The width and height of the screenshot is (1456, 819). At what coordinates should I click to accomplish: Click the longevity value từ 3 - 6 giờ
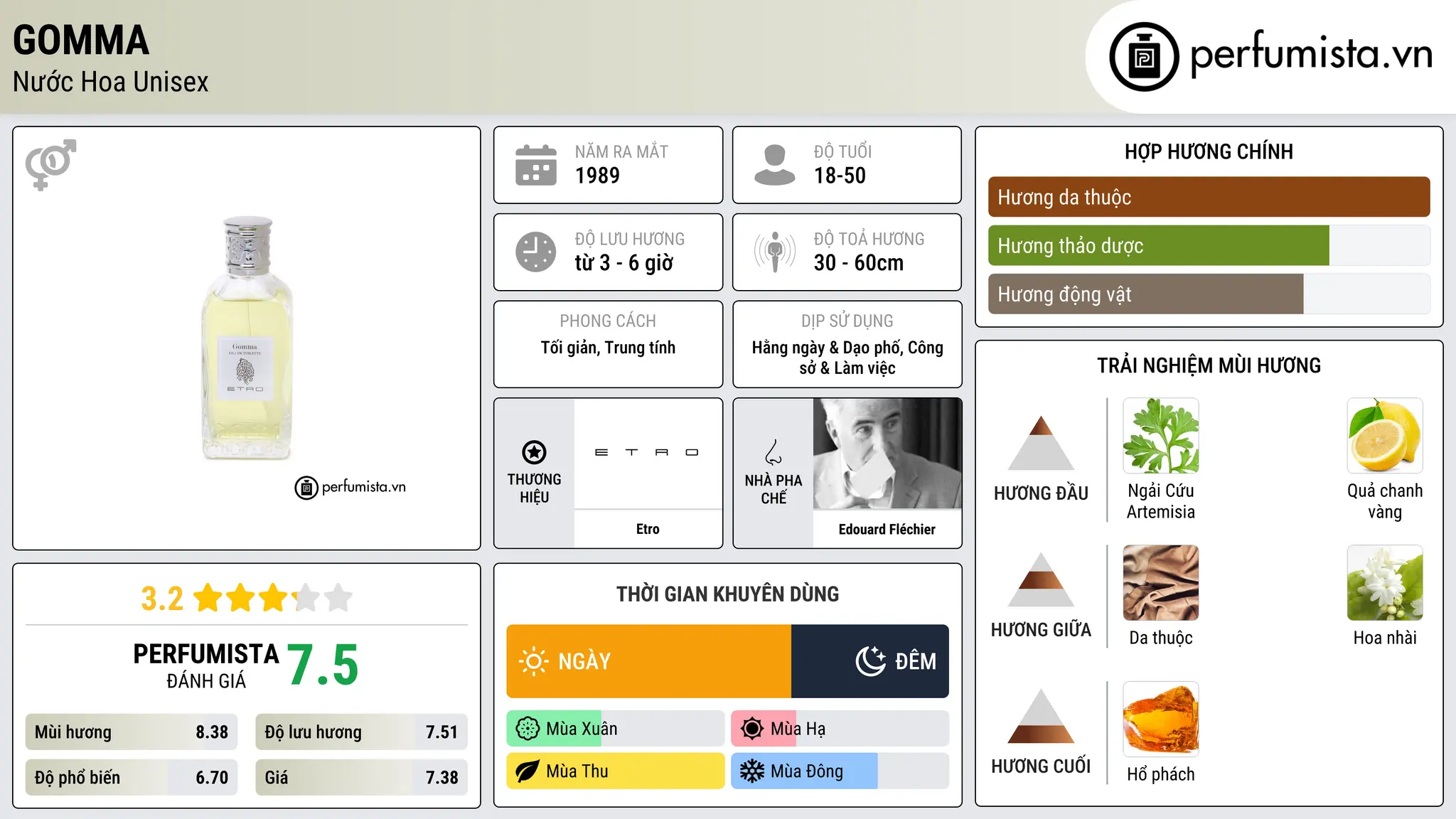624,263
